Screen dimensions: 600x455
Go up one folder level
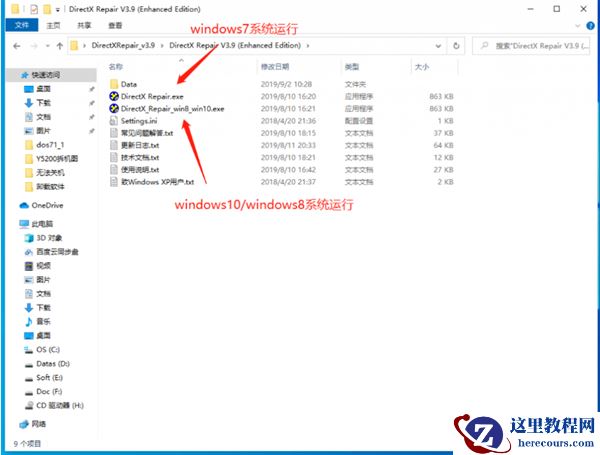tap(60, 46)
